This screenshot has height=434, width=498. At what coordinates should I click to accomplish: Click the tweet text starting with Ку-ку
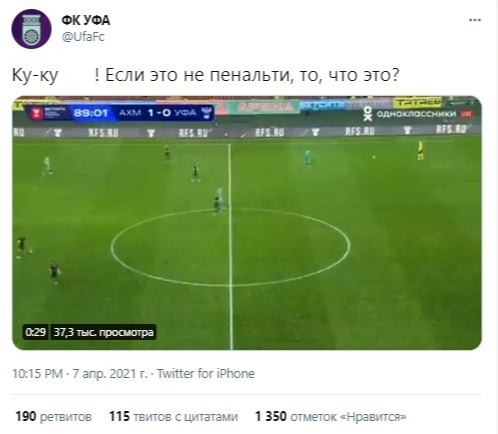pyautogui.click(x=205, y=75)
